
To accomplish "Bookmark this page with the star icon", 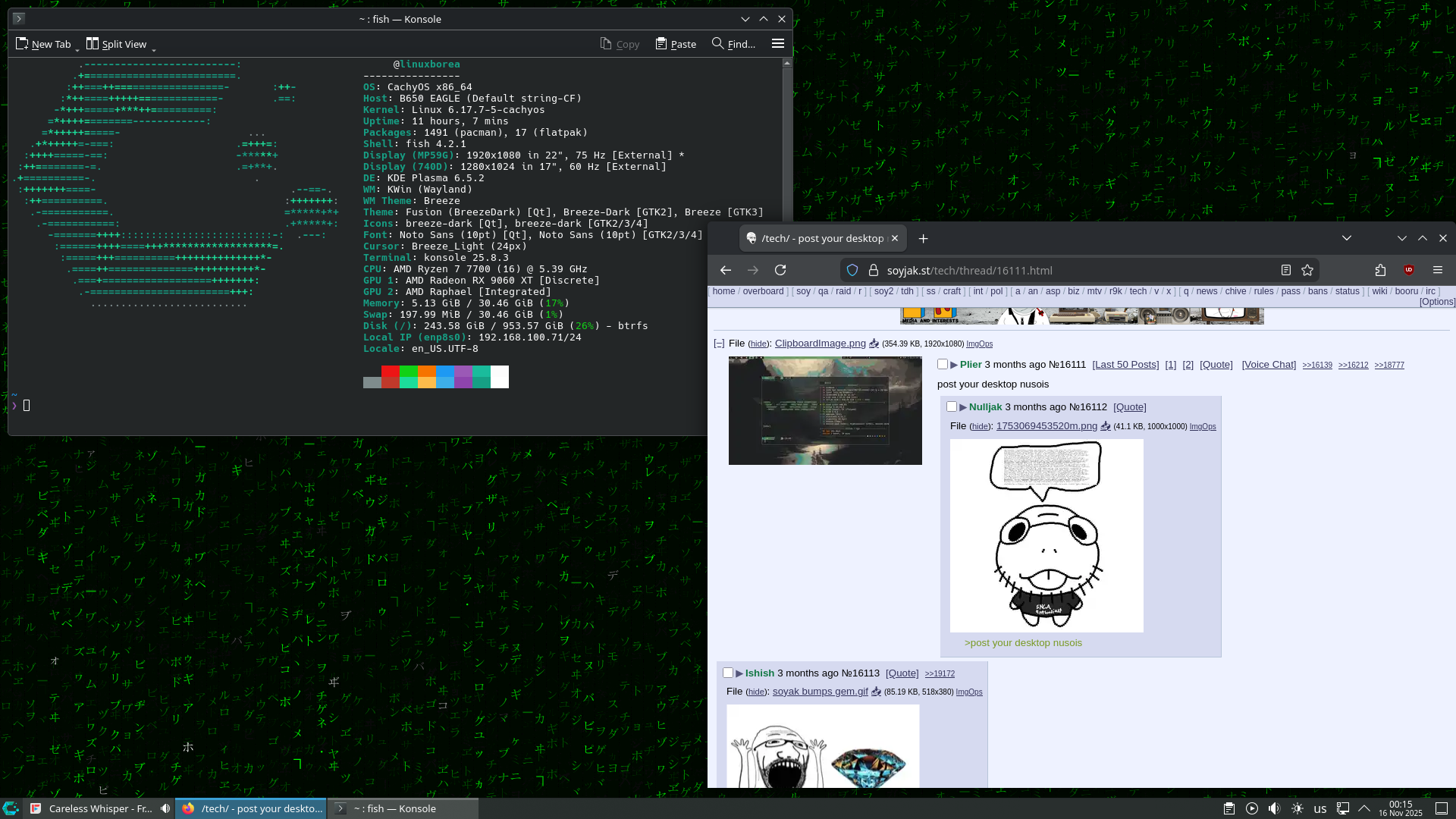I will pos(1307,270).
